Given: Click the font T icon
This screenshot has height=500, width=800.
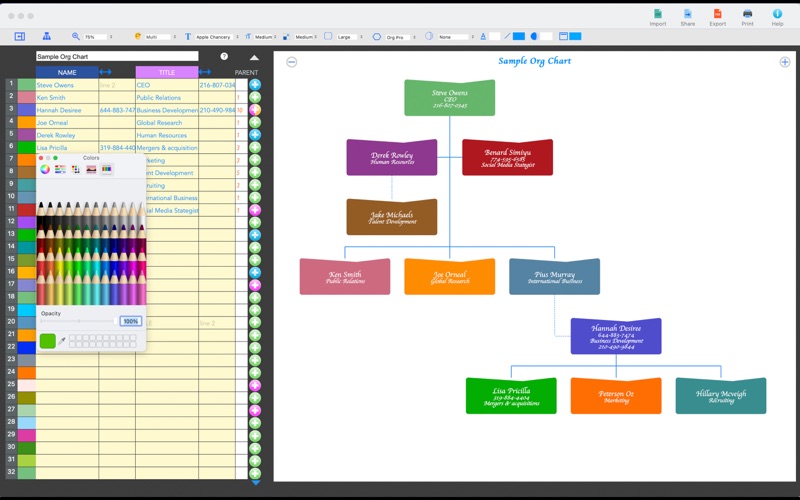Looking at the screenshot, I should (x=188, y=37).
